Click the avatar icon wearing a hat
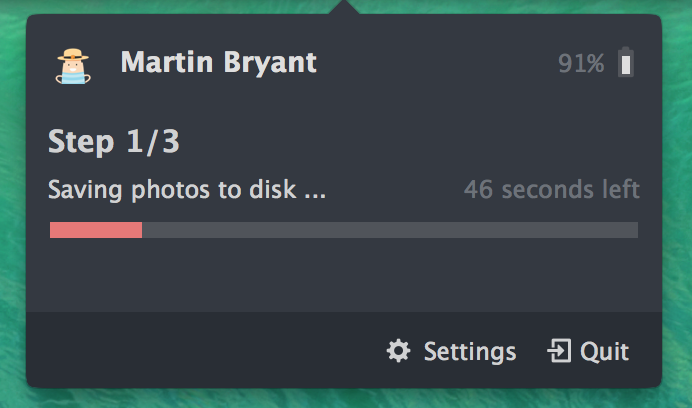Viewport: 692px width, 408px height. tap(73, 66)
